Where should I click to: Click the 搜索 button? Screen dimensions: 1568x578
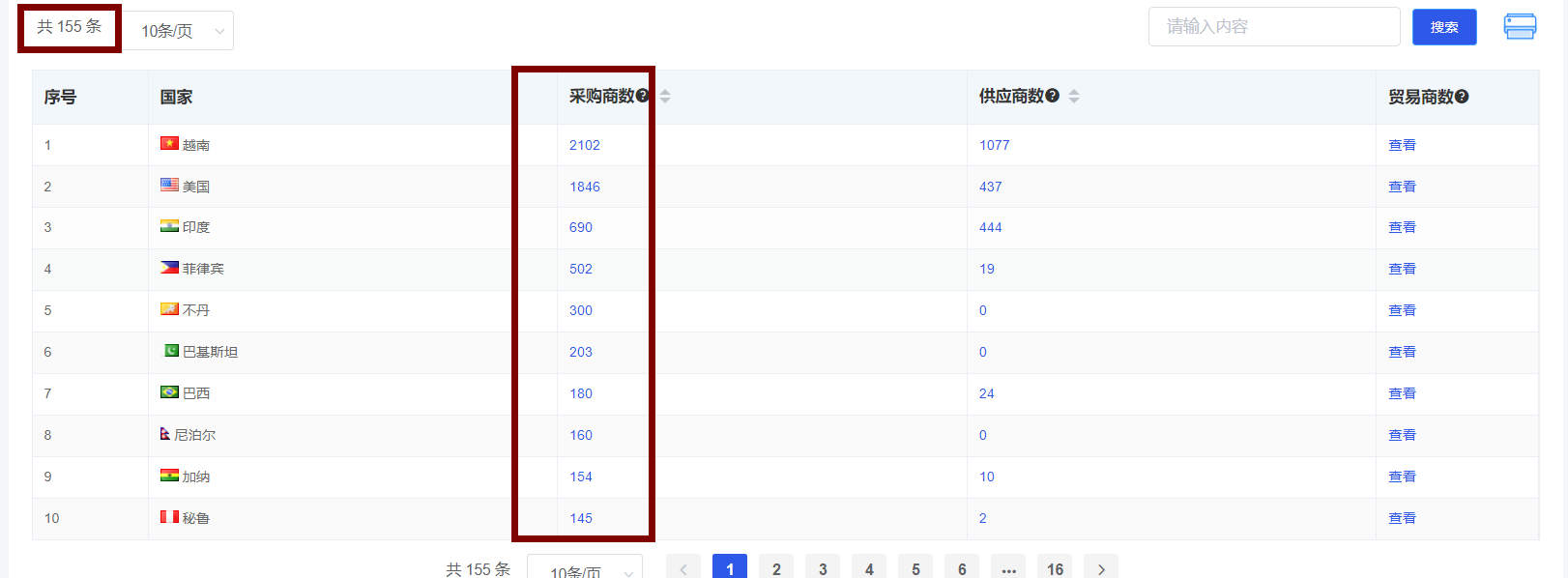(x=1444, y=27)
